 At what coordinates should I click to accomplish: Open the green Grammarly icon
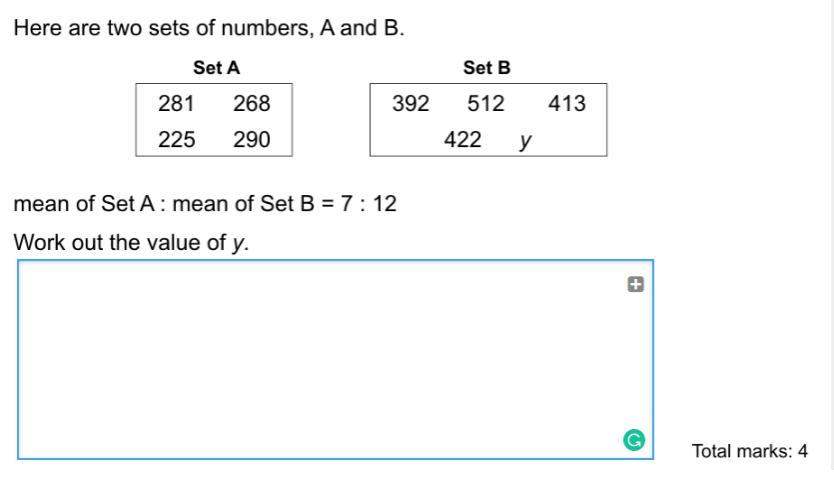[x=634, y=440]
